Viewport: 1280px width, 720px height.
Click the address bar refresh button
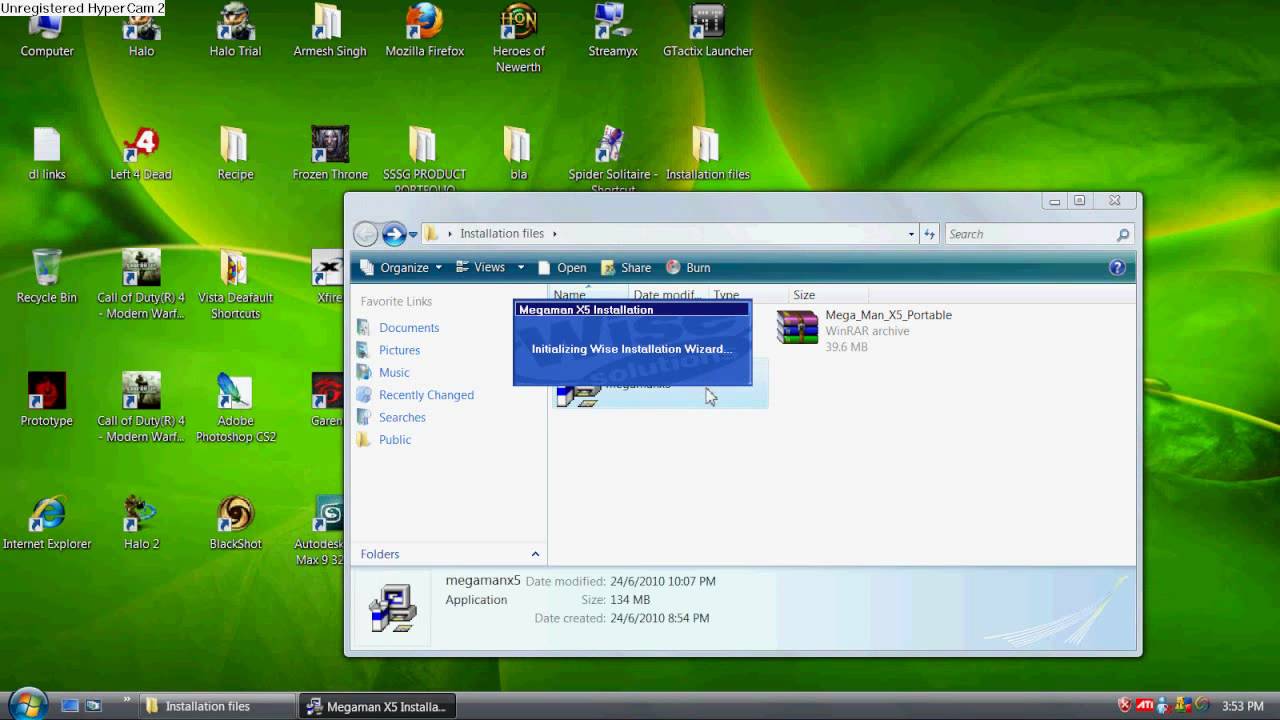click(x=929, y=234)
